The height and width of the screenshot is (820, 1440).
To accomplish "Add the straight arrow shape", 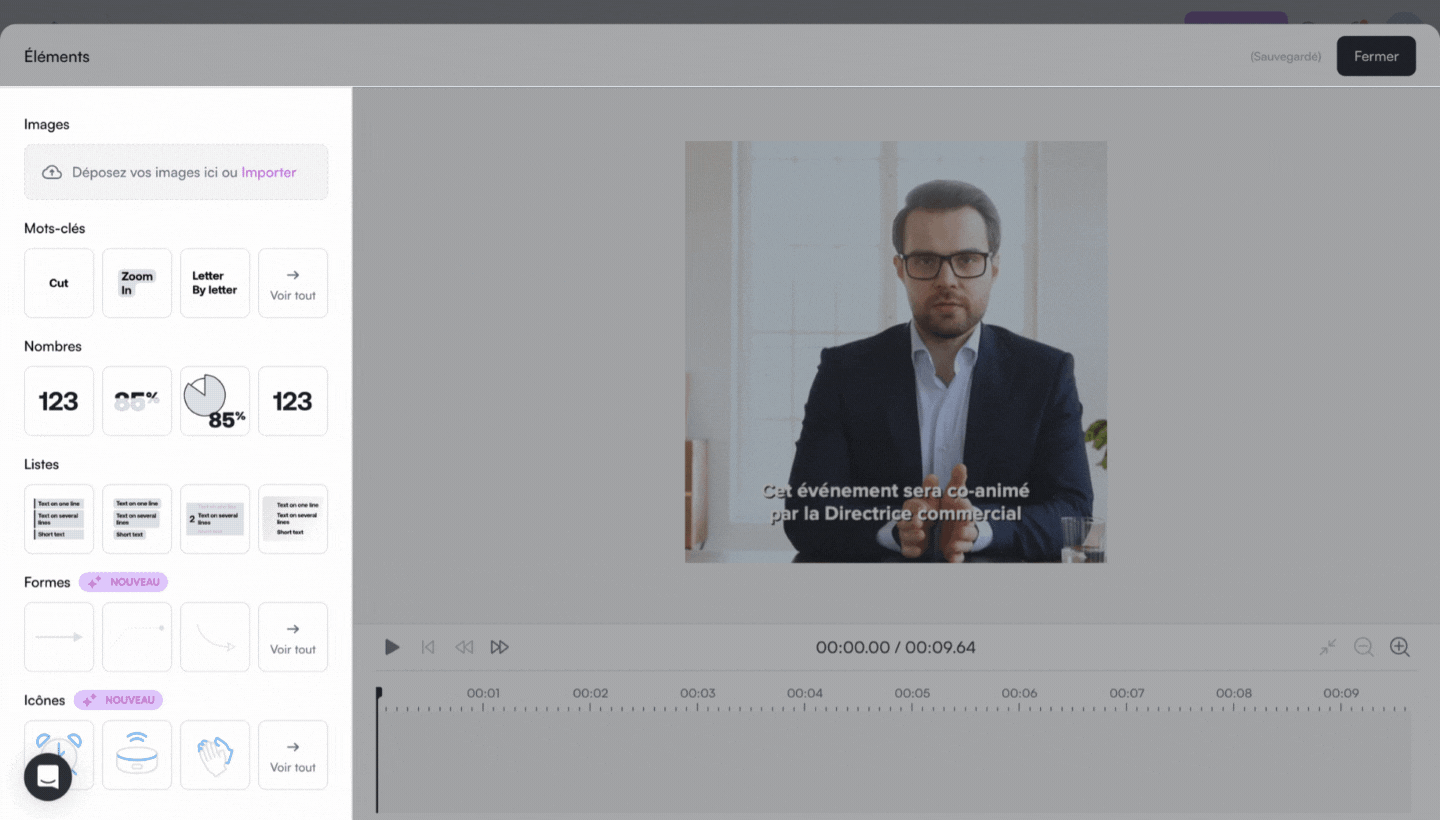I will [x=59, y=637].
